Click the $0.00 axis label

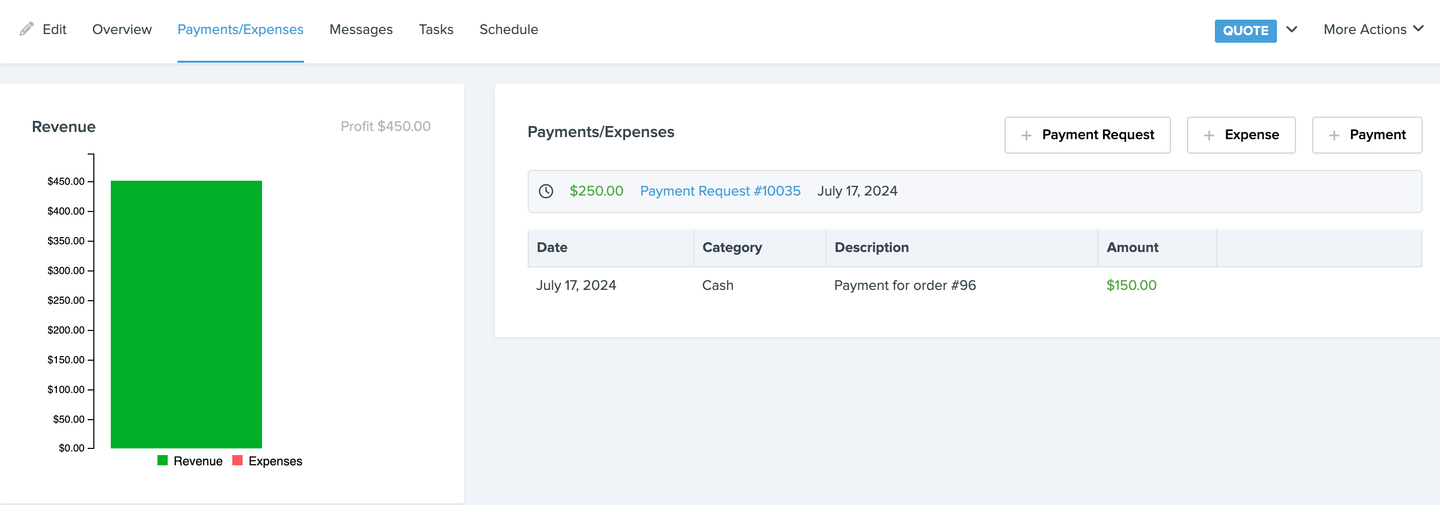72,448
